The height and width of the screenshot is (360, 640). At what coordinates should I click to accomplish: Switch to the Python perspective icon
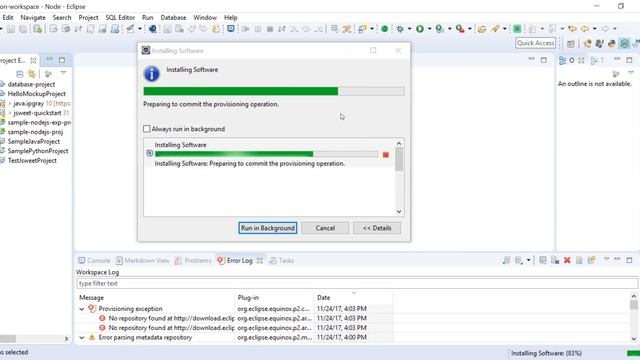tap(611, 43)
